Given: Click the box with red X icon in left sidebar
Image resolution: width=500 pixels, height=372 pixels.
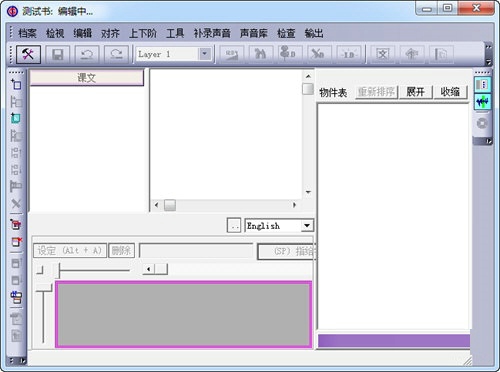Looking at the screenshot, I should click(16, 242).
